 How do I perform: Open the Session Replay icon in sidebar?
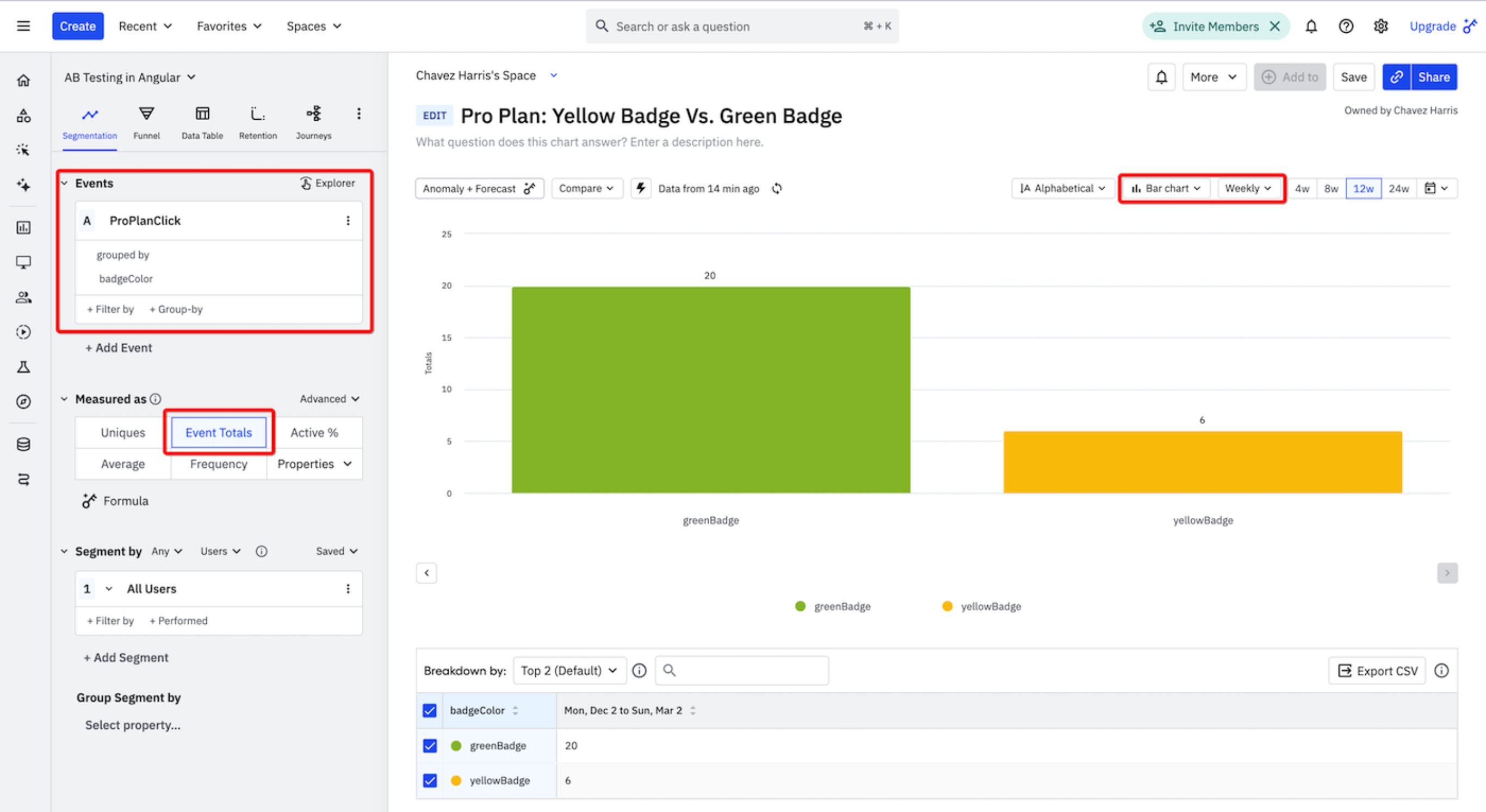pos(23,332)
